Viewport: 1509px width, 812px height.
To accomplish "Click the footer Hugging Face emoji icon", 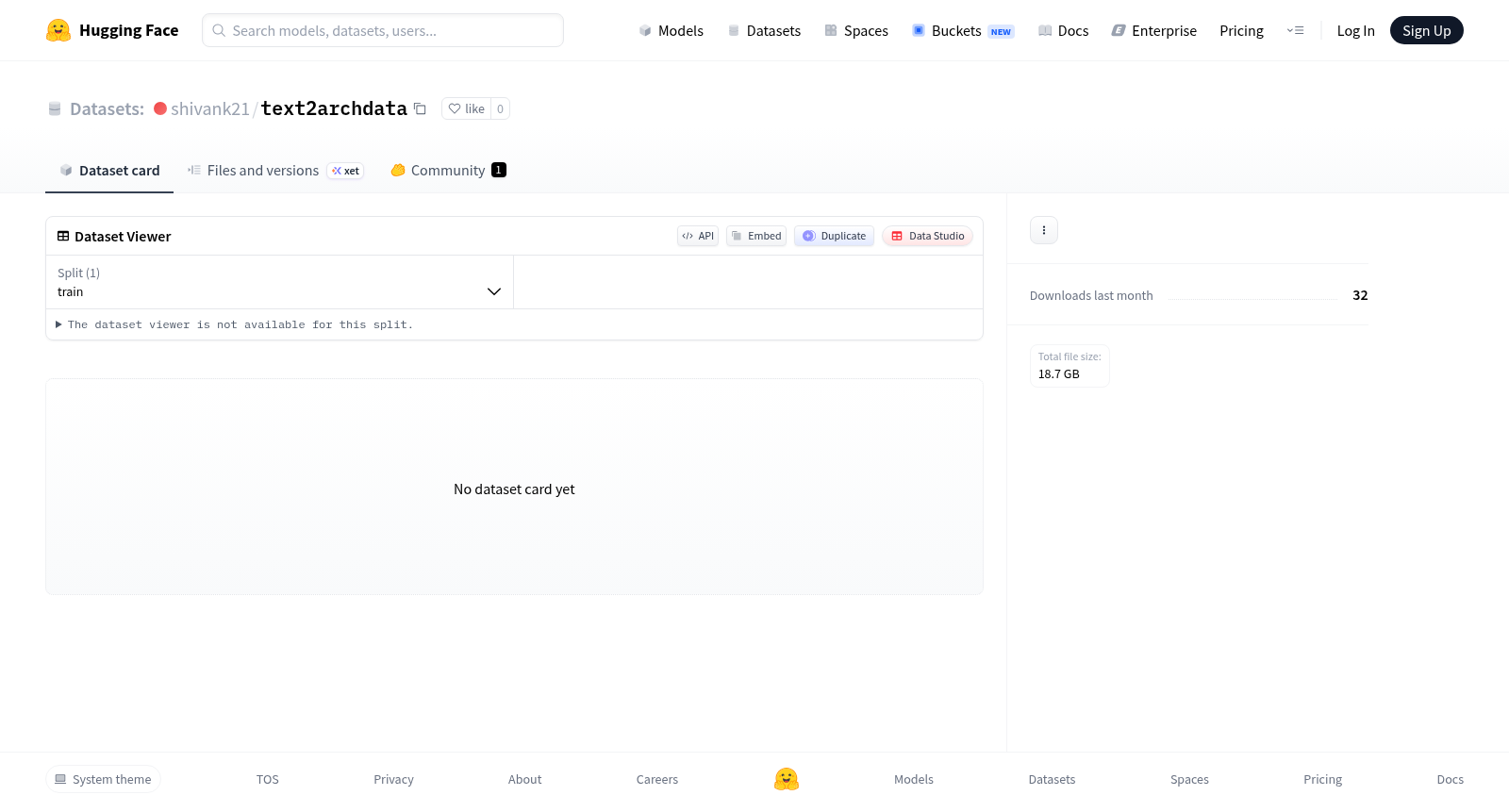I will coord(787,779).
